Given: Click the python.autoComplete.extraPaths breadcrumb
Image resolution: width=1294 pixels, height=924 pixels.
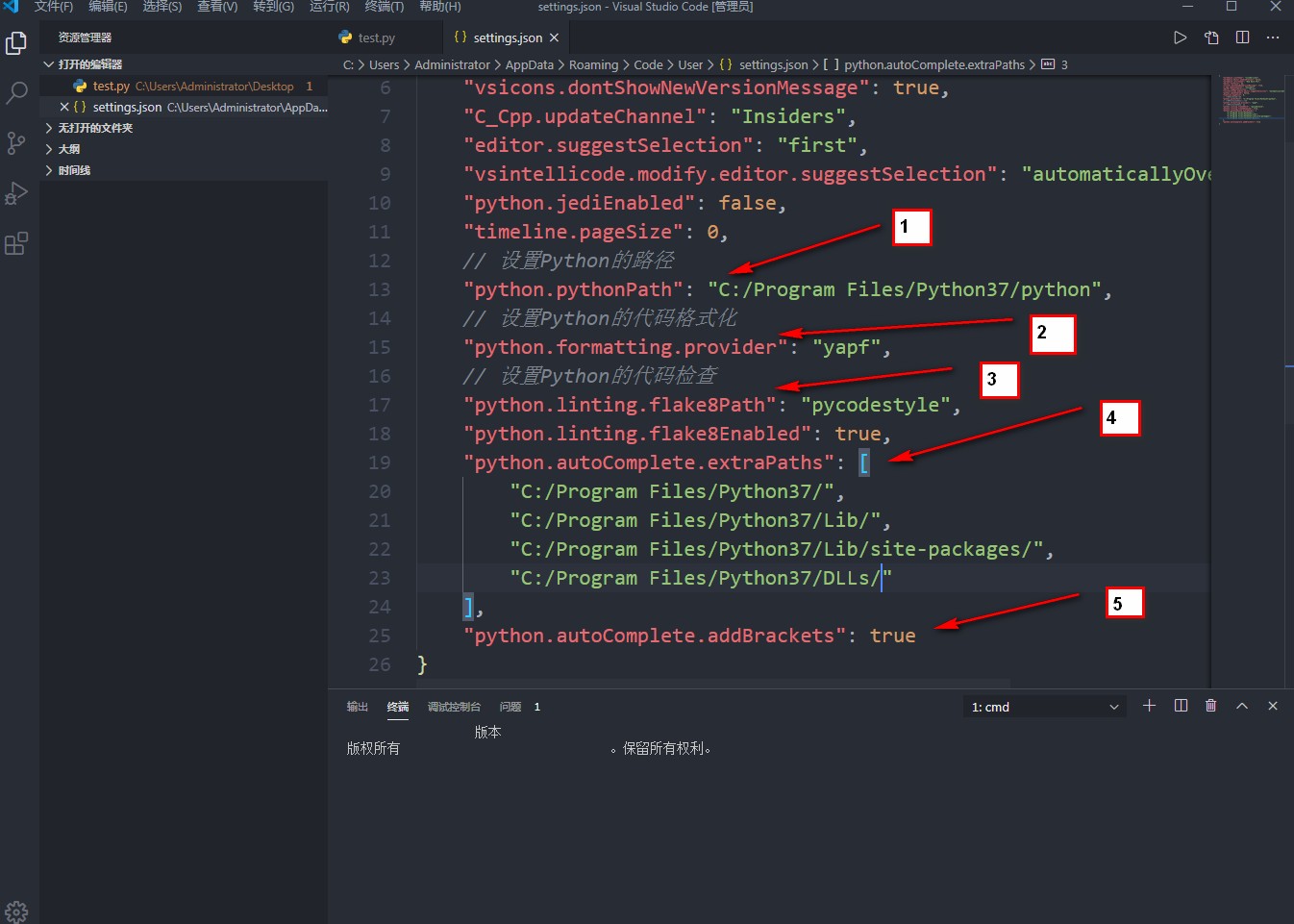Looking at the screenshot, I should 934,64.
